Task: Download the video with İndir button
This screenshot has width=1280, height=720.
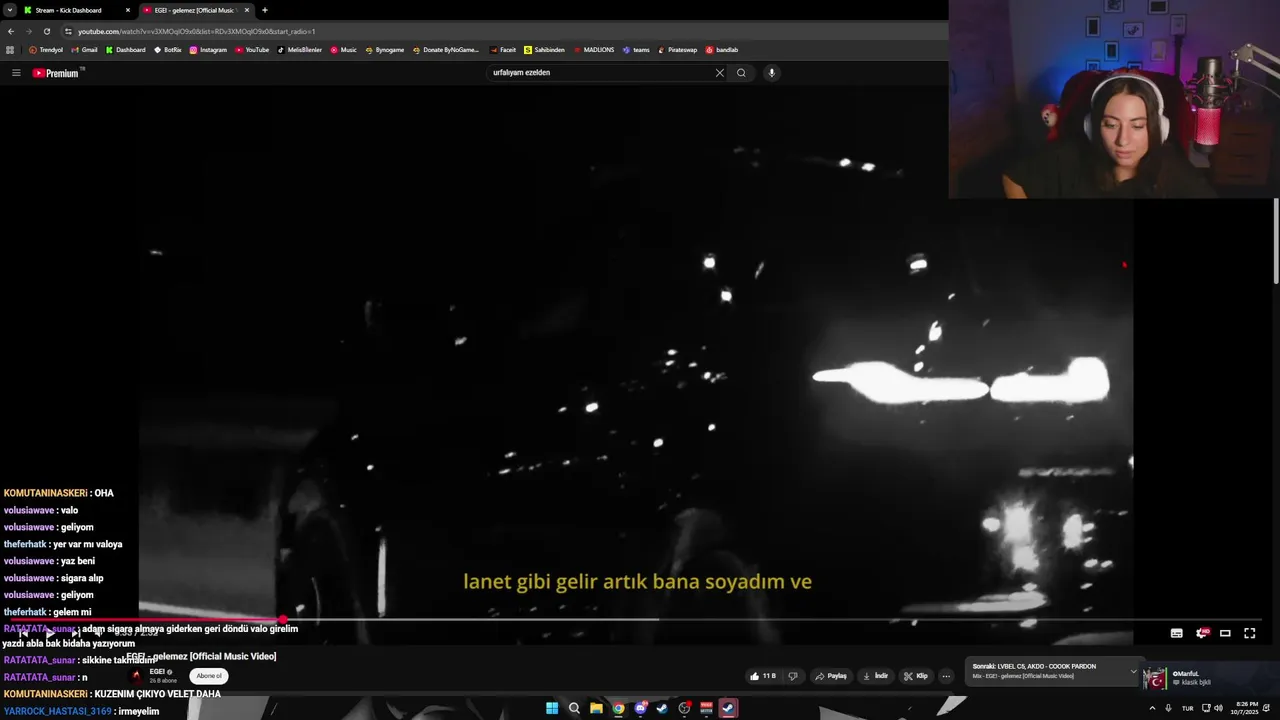Action: pos(875,676)
